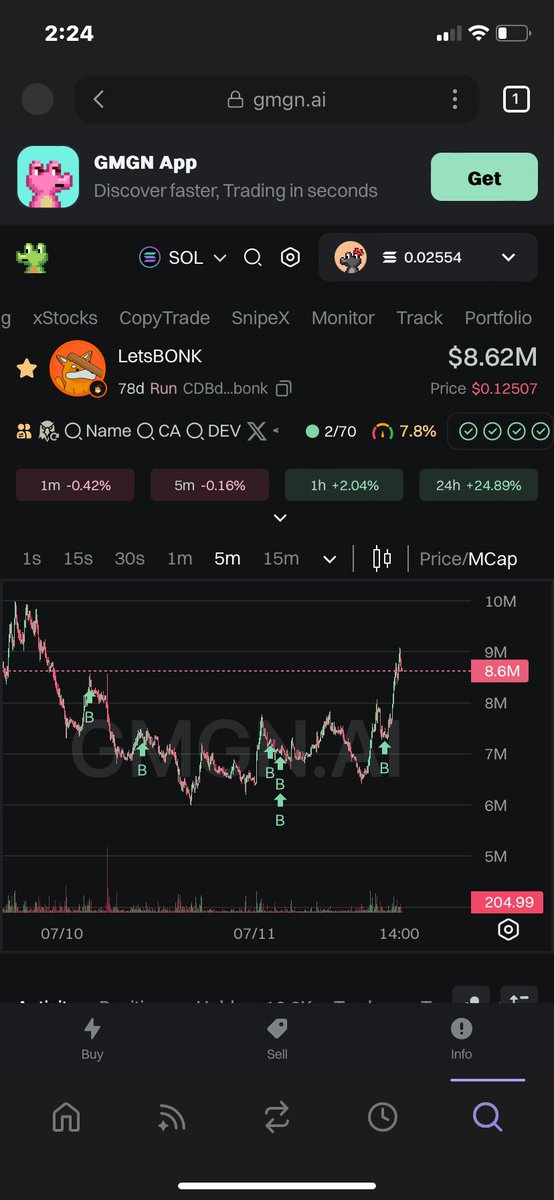Toggle the favorite star for LetsBONK
Screen dimensions: 554x1200
coord(27,369)
